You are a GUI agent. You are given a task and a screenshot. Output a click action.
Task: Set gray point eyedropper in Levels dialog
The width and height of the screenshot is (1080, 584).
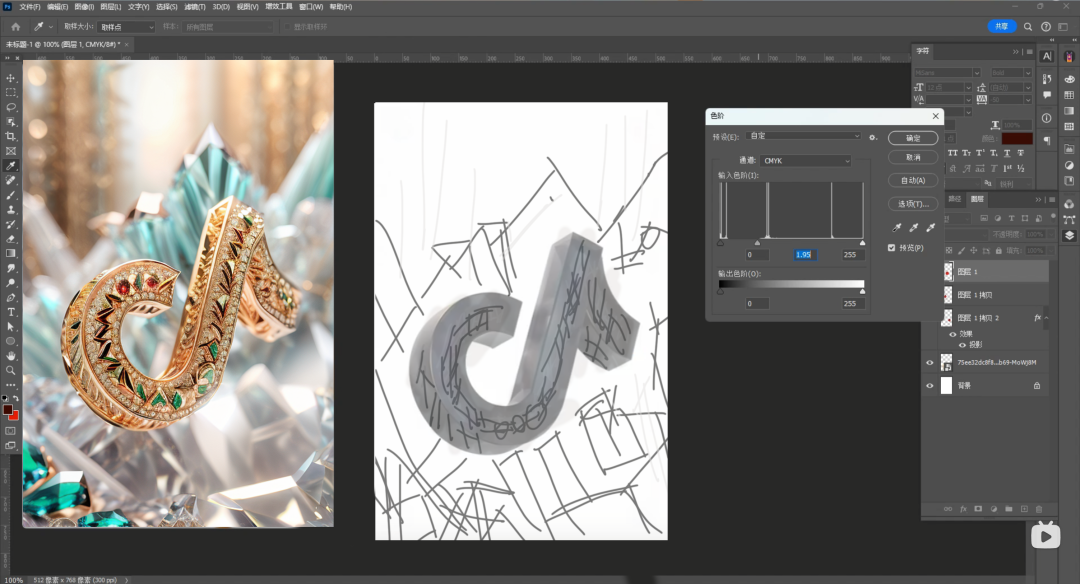click(x=913, y=227)
